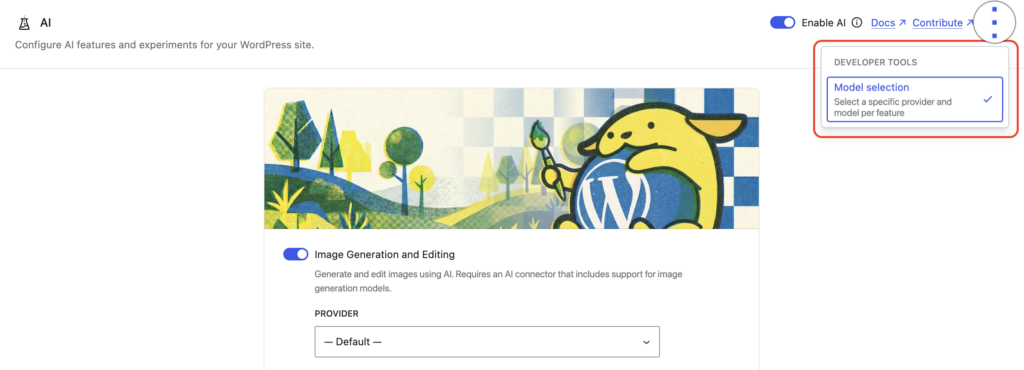Click the 'Image Generation and Editing' label
Viewport: 1024px width, 370px height.
pos(385,254)
